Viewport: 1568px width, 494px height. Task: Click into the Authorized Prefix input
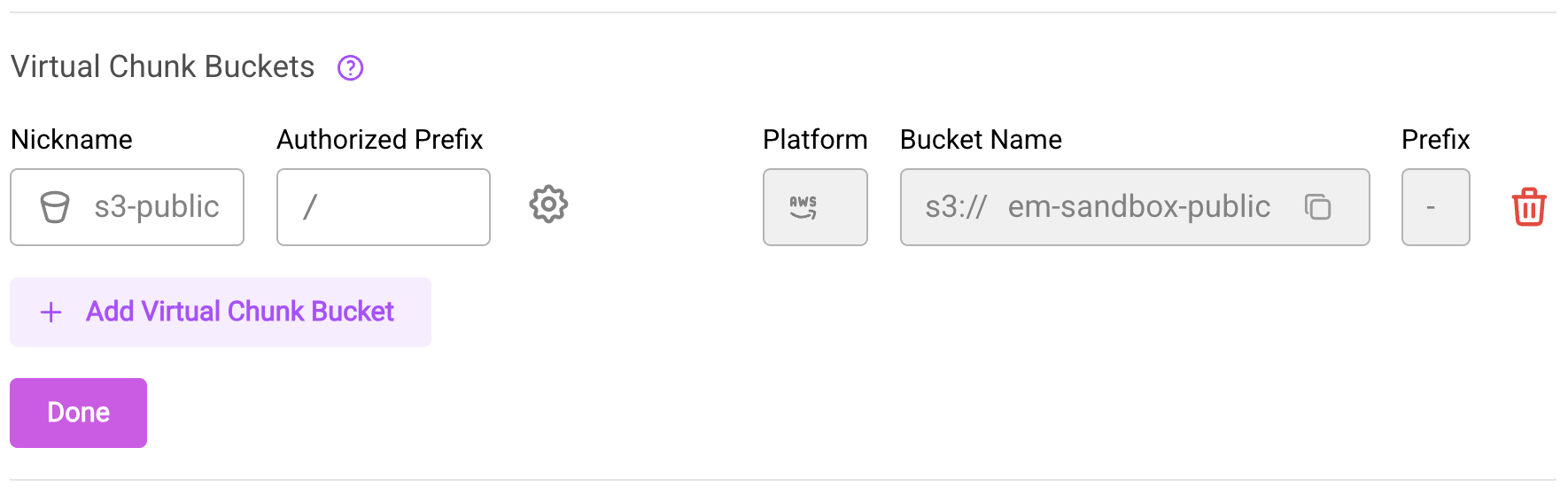[x=390, y=207]
